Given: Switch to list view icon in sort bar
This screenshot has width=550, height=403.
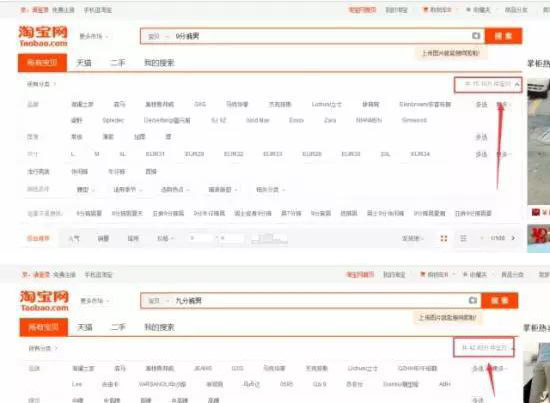Looking at the screenshot, I should [463, 239].
